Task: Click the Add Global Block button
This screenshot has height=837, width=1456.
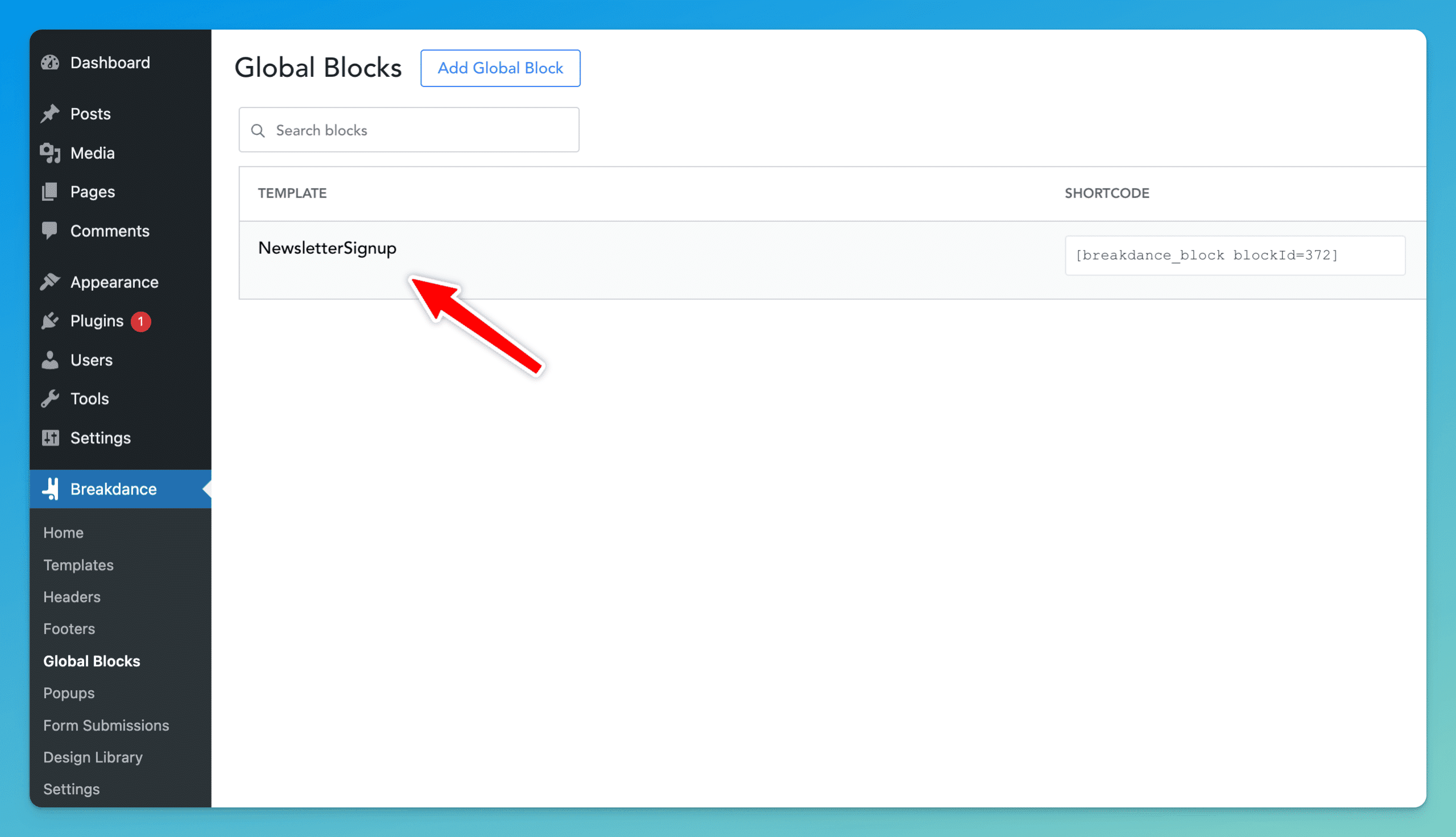Action: coord(500,68)
